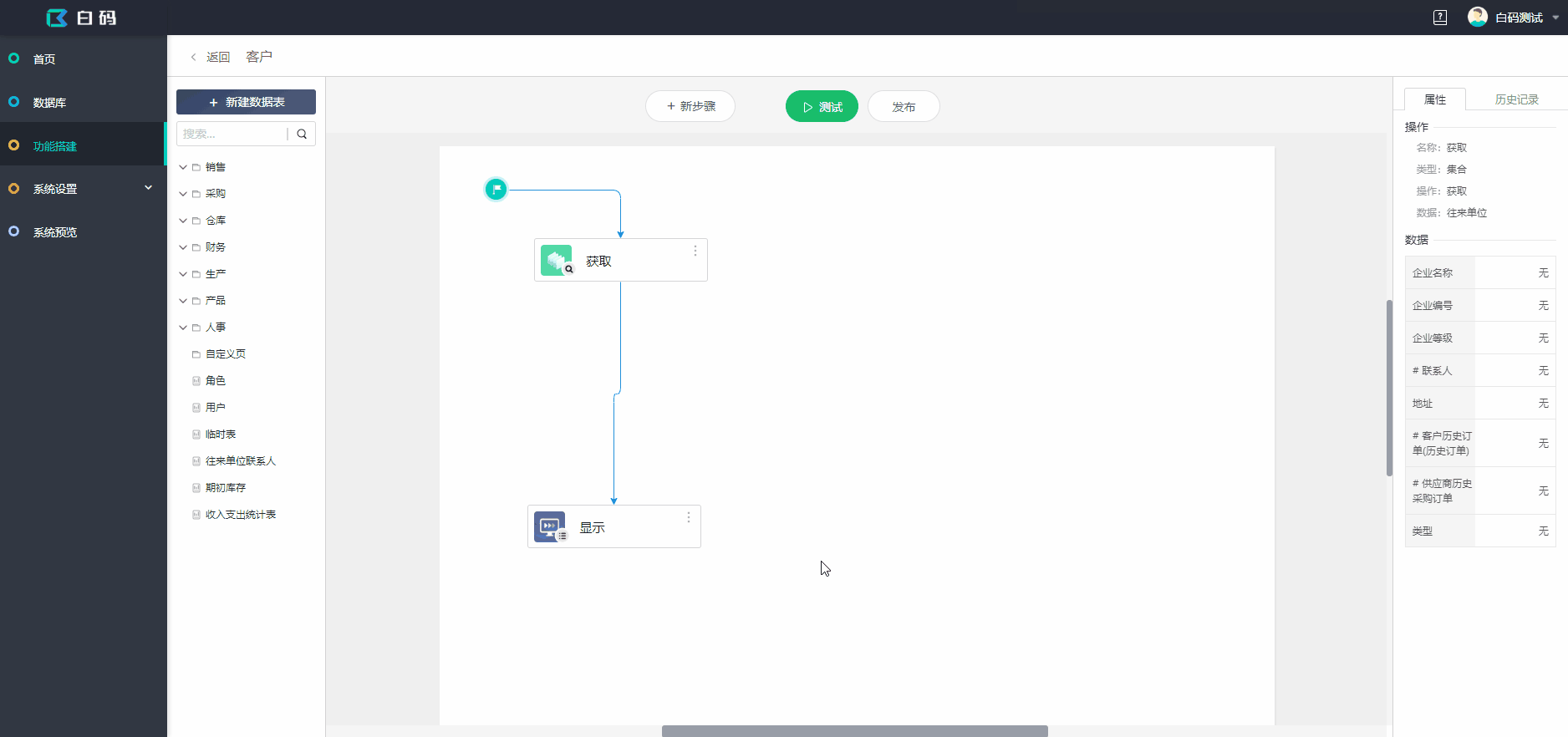1568x737 pixels.
Task: Switch to the 历史记录 tab
Action: [x=1516, y=99]
